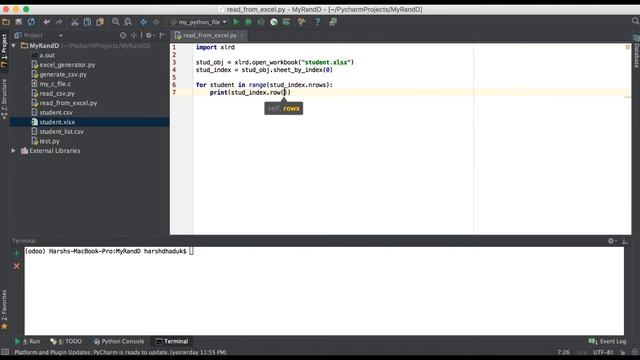This screenshot has width=640, height=360.
Task: Click the Search Everywhere magnifier icon
Action: [635, 21]
